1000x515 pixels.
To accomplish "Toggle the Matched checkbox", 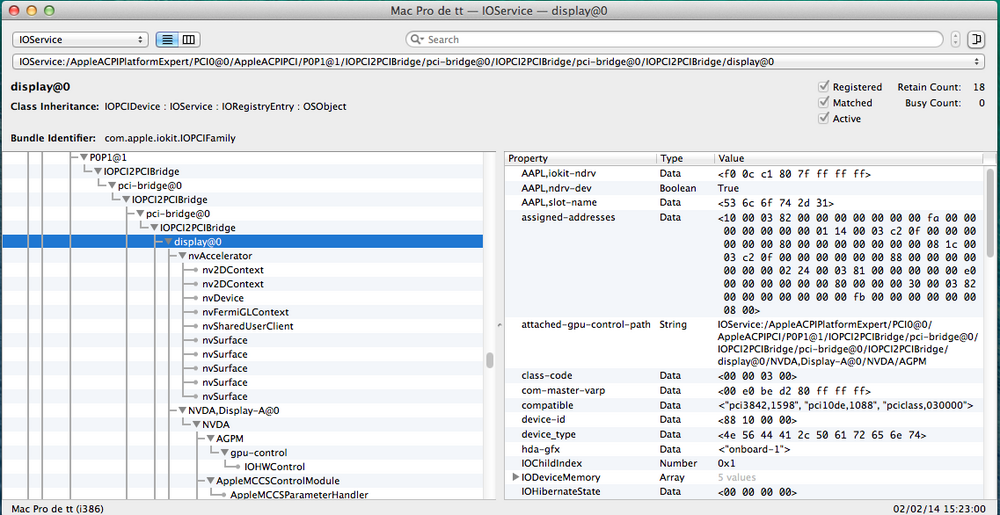I will click(x=824, y=103).
